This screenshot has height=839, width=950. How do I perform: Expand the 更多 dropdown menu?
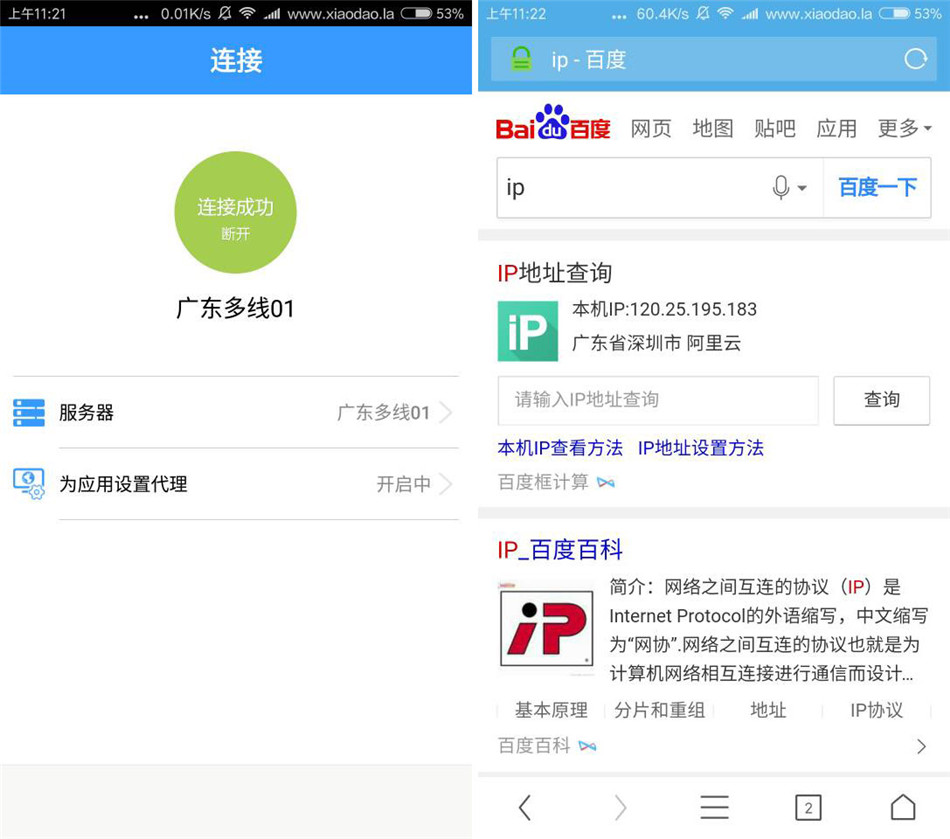pos(905,128)
